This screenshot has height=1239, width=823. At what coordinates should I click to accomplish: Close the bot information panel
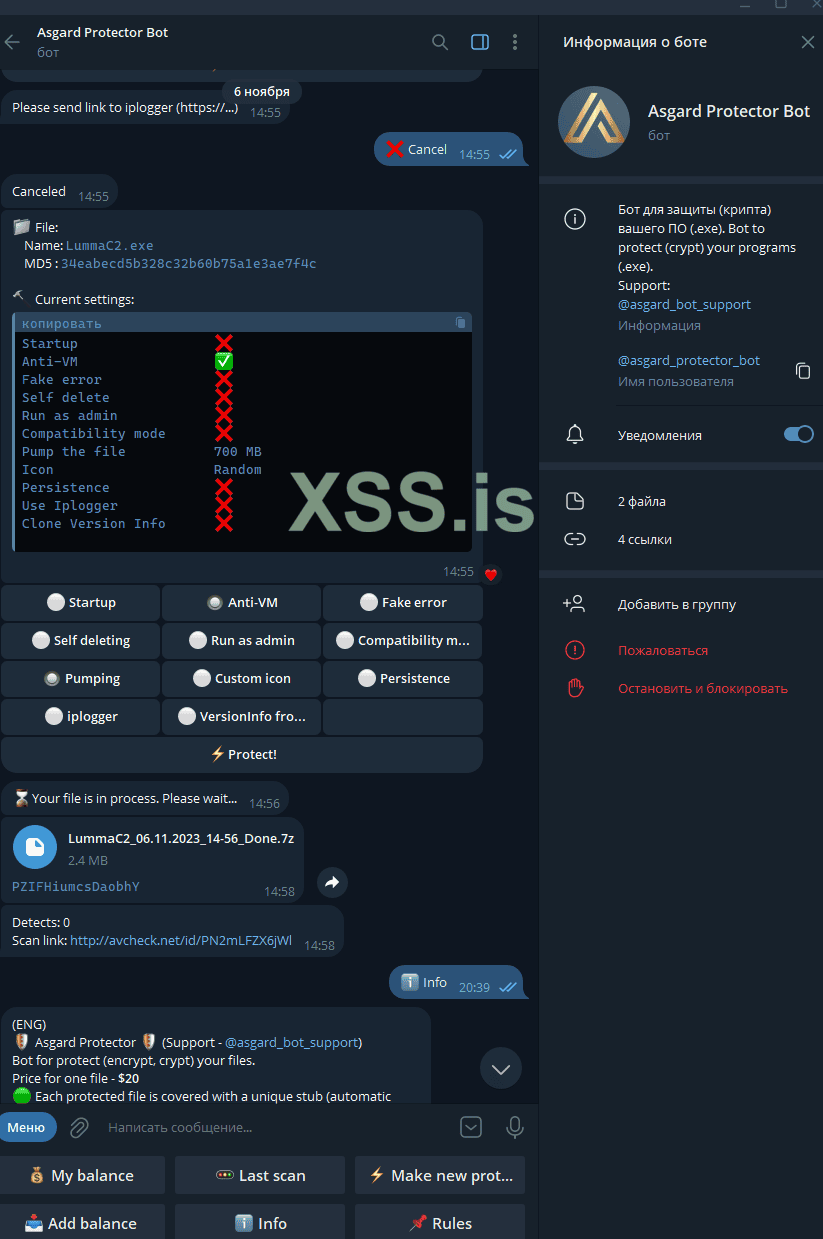tap(808, 42)
